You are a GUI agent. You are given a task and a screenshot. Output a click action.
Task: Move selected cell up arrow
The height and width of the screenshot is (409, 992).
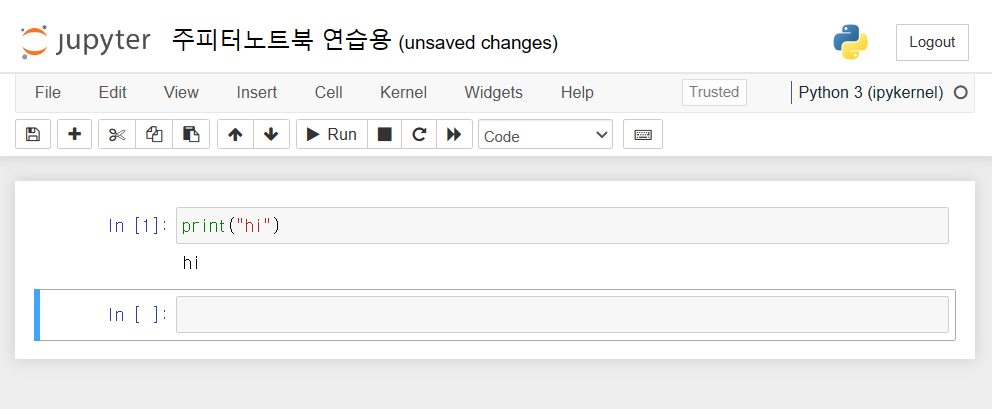pos(235,134)
